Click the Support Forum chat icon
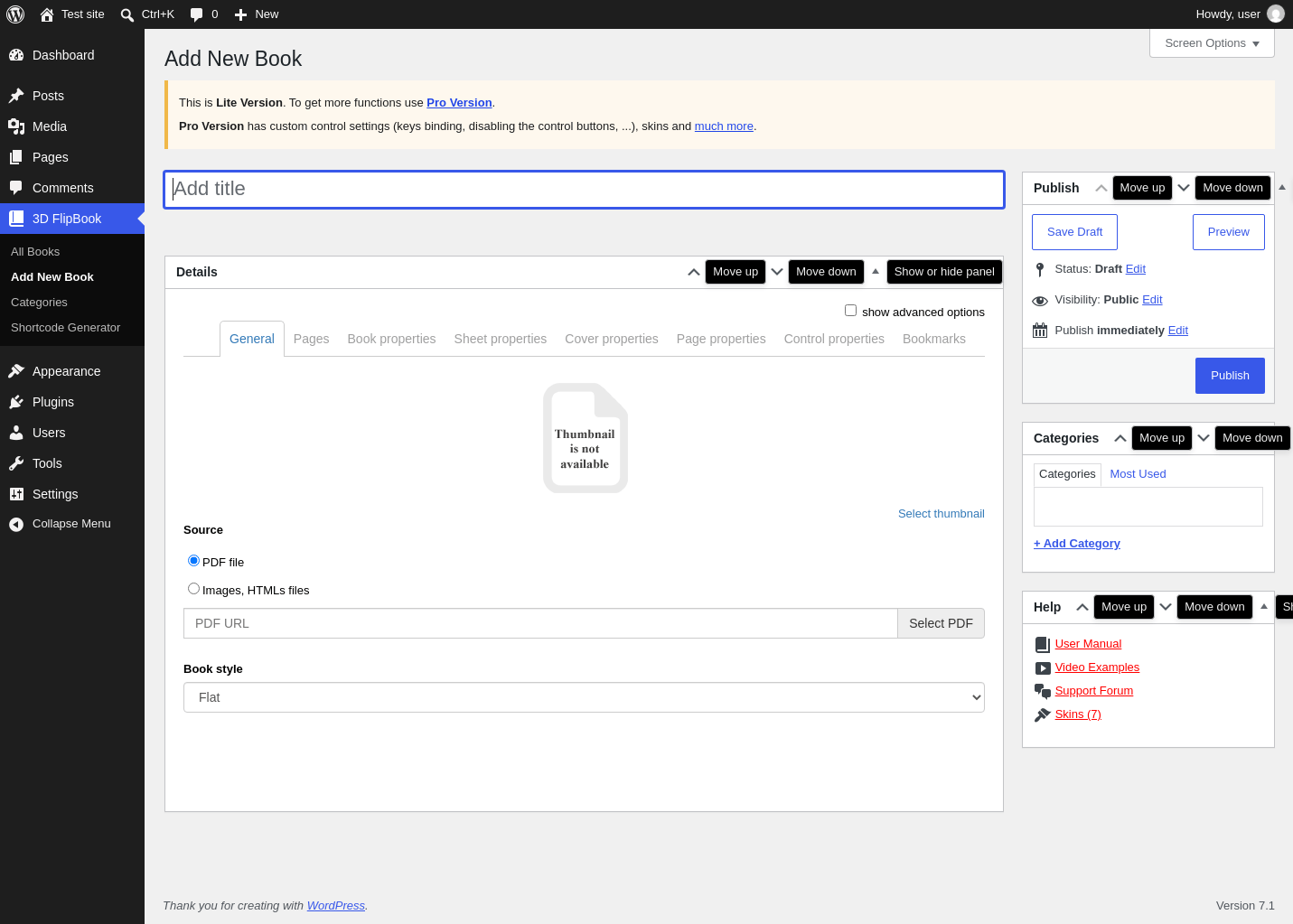This screenshot has width=1293, height=924. [1043, 691]
